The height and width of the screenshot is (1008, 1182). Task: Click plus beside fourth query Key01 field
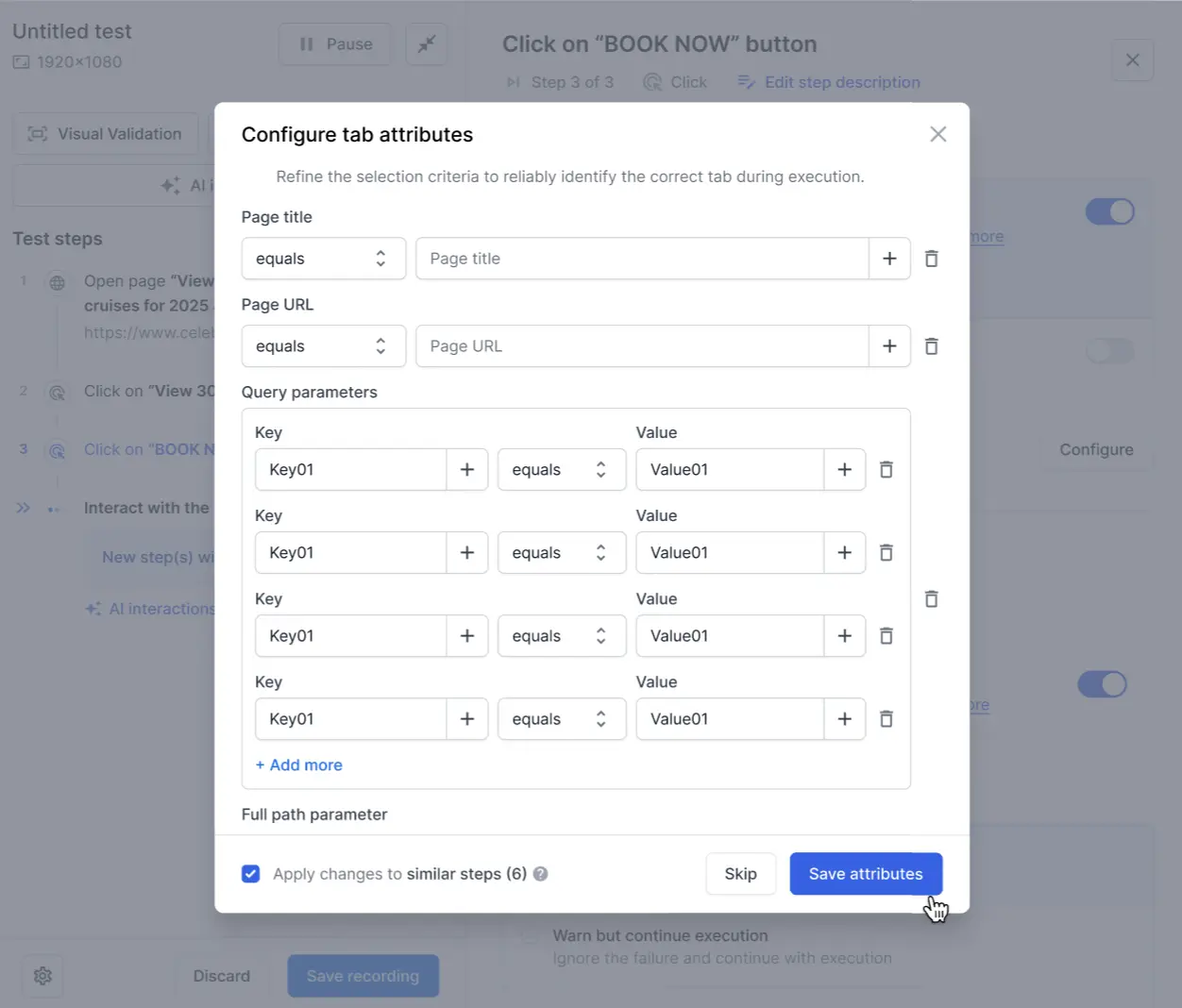click(x=467, y=719)
